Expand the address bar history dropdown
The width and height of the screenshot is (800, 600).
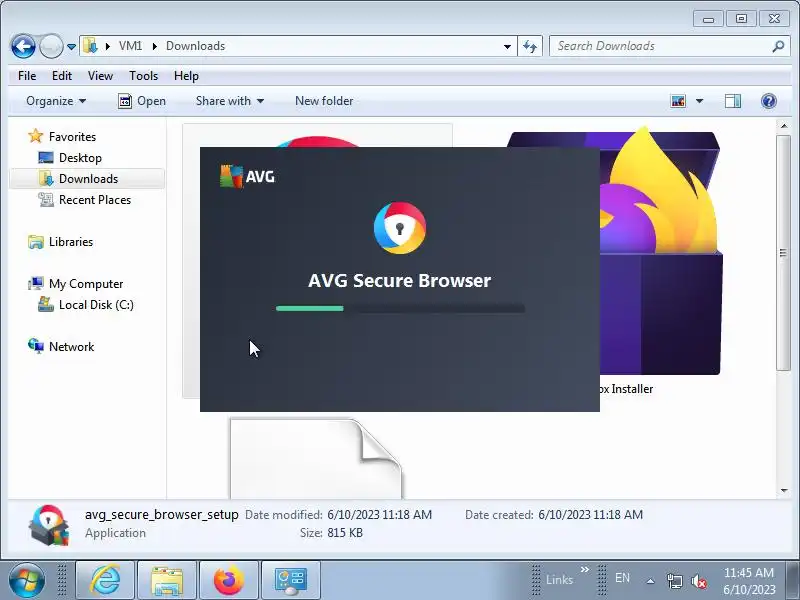pos(507,46)
